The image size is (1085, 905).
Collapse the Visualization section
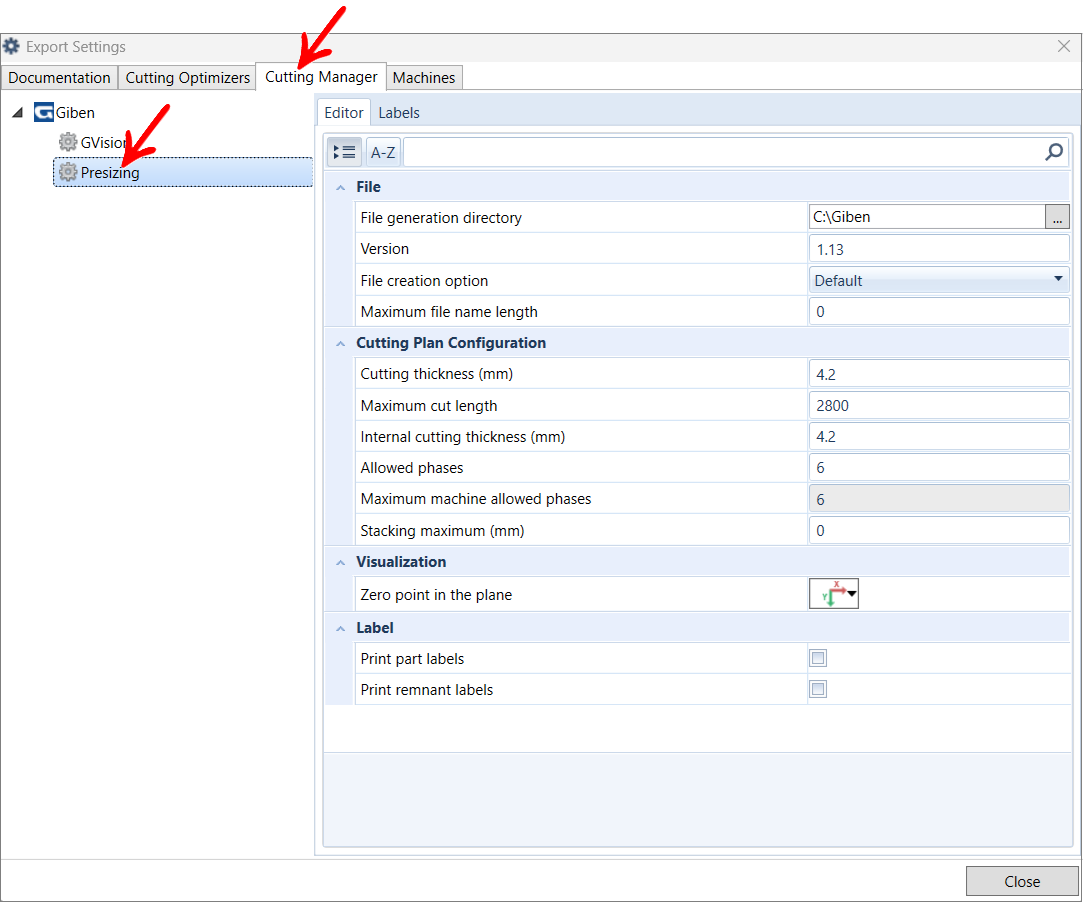pos(340,563)
